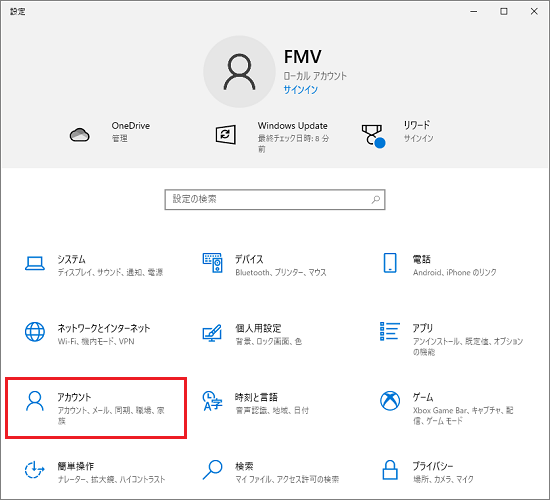Open the 簡単操作 title
This screenshot has width=550, height=500.
pyautogui.click(x=76, y=466)
